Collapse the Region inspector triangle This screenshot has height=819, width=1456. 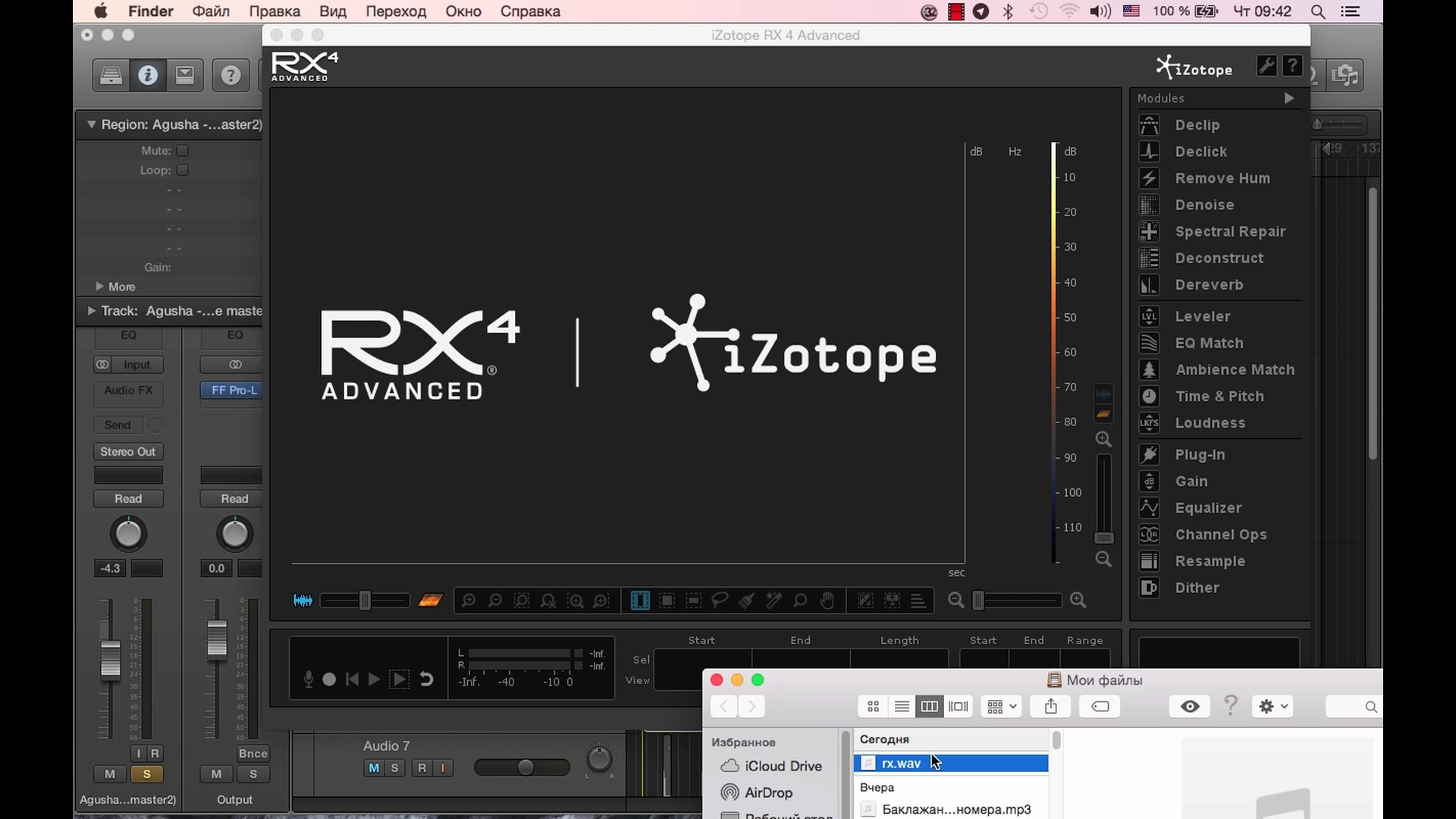tap(91, 124)
